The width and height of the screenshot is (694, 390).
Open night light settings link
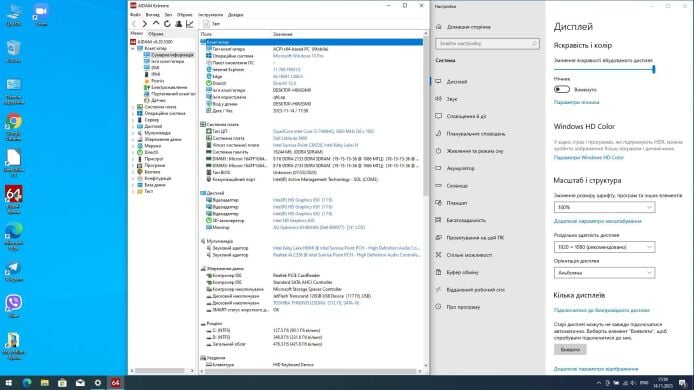pyautogui.click(x=576, y=102)
